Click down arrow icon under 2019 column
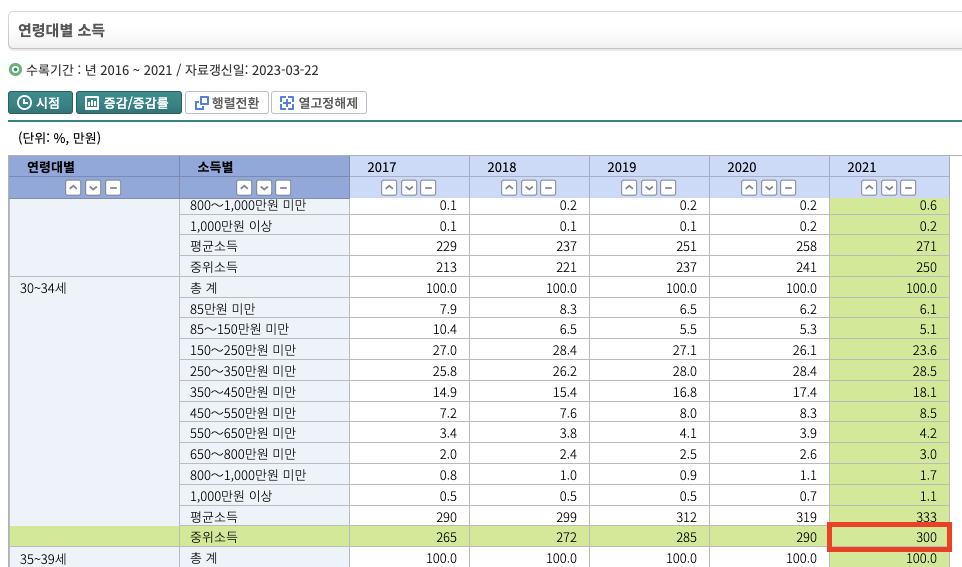Screen dimensions: 962x567 (648, 188)
